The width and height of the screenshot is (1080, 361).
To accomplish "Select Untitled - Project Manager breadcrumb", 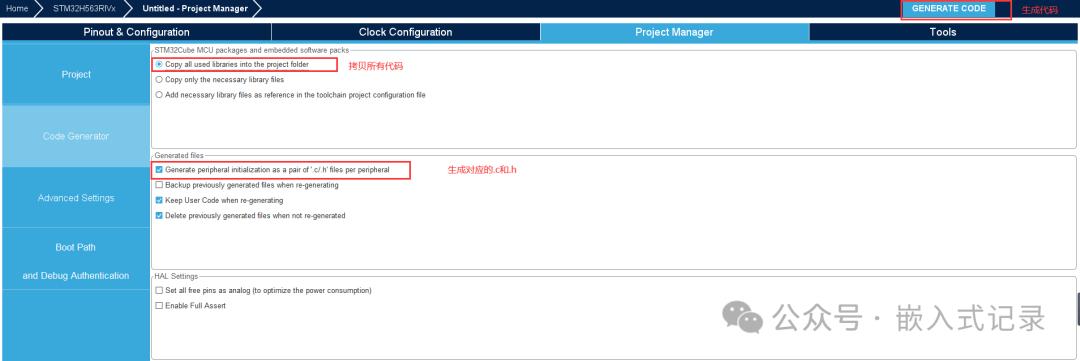I will pos(195,9).
